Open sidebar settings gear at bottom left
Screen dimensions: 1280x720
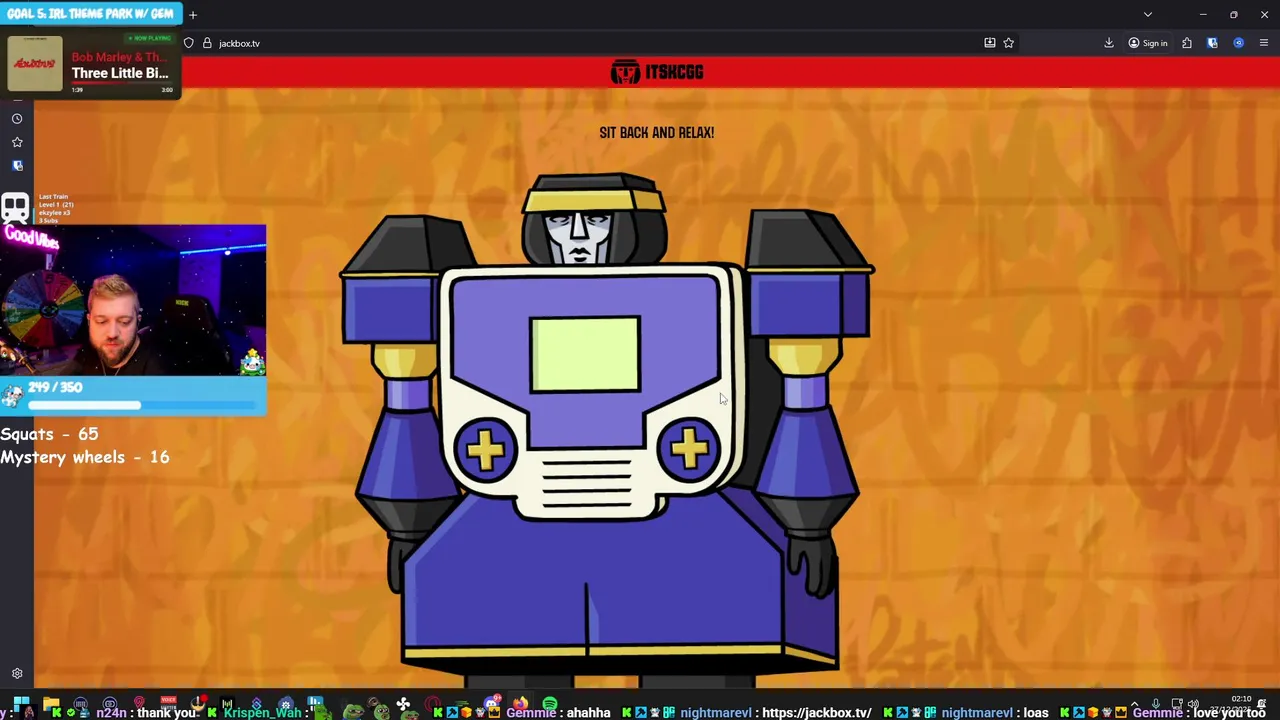tap(17, 674)
